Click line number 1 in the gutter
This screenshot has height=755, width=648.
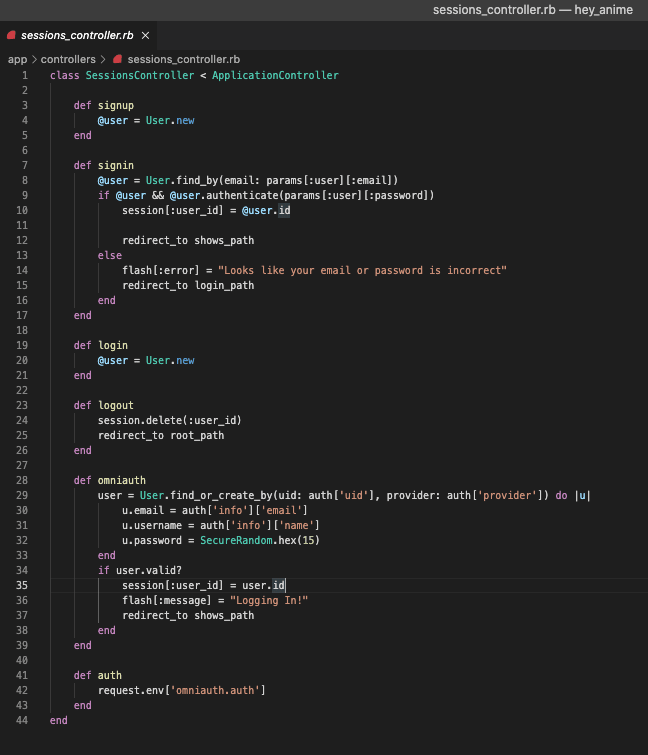click(25, 75)
